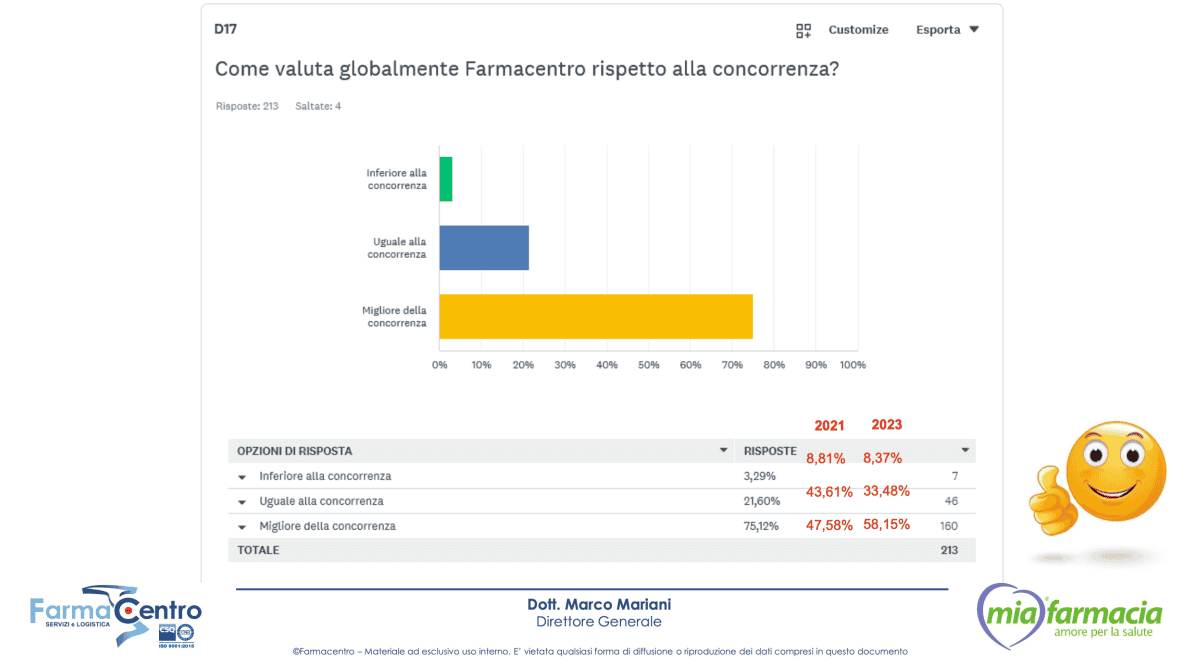
Task: Select the blue 'Uguale alla concorrenza' bar
Action: point(484,248)
